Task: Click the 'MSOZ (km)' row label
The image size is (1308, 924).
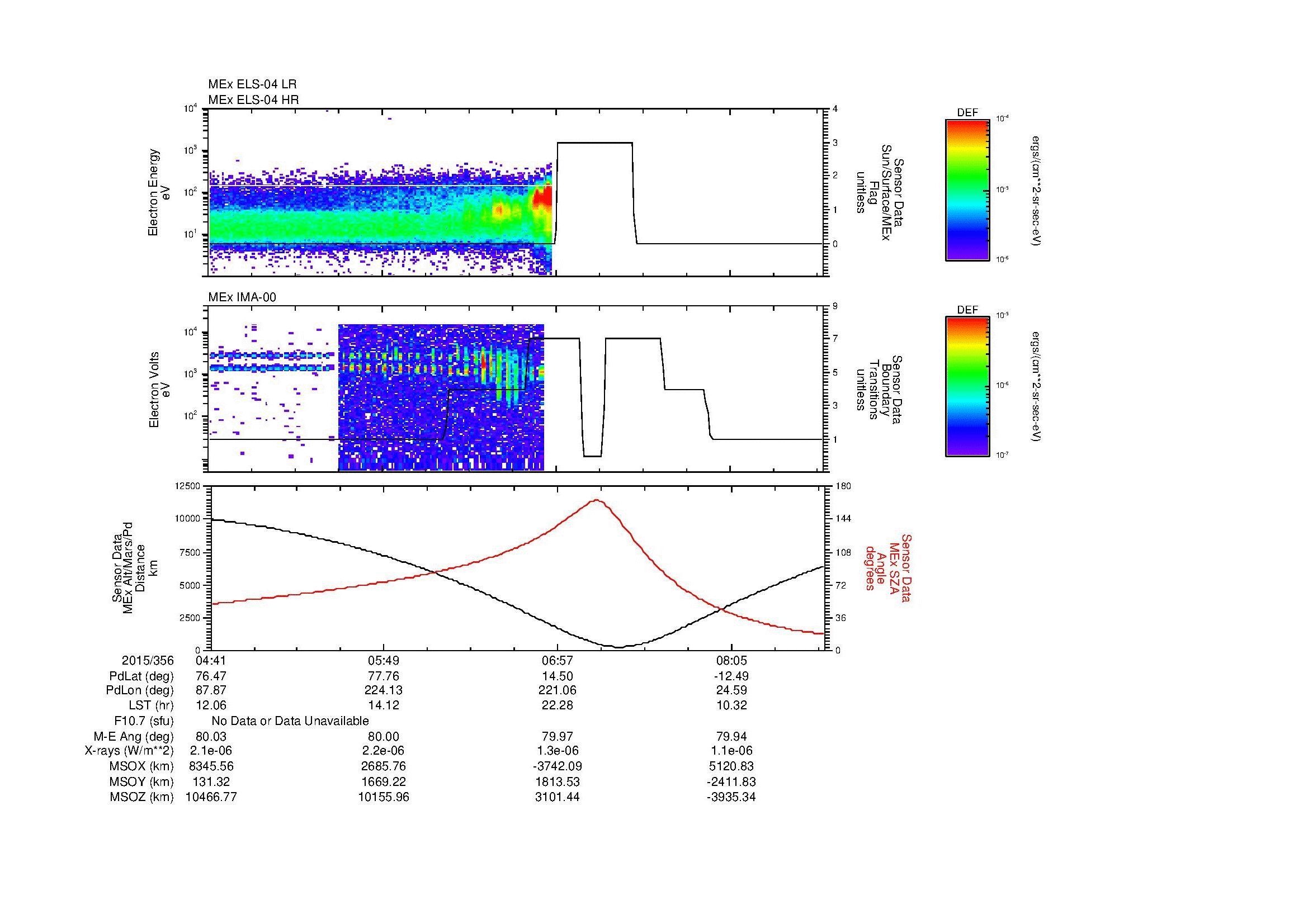Action: click(142, 797)
